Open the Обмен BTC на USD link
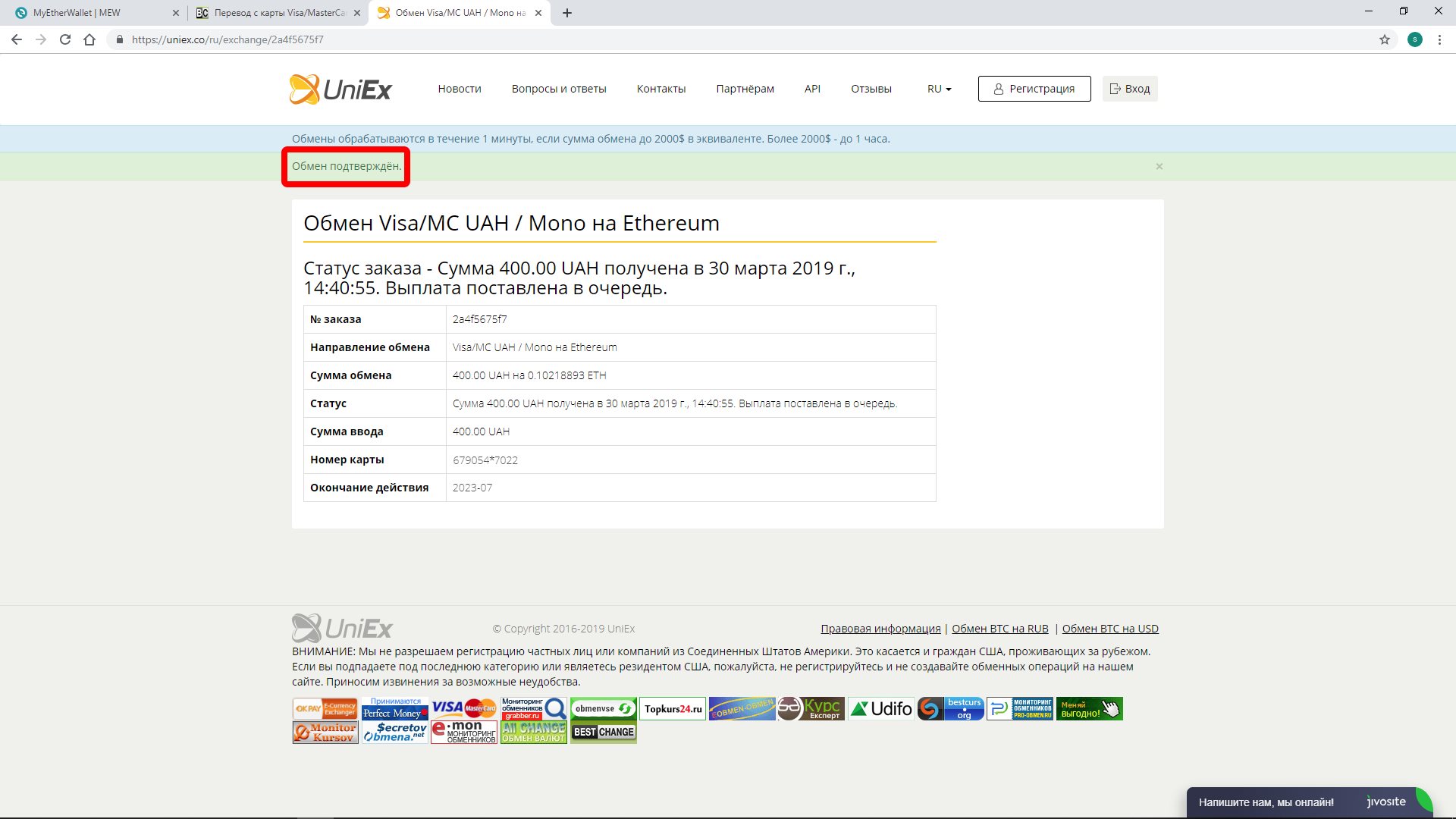 click(x=1110, y=629)
